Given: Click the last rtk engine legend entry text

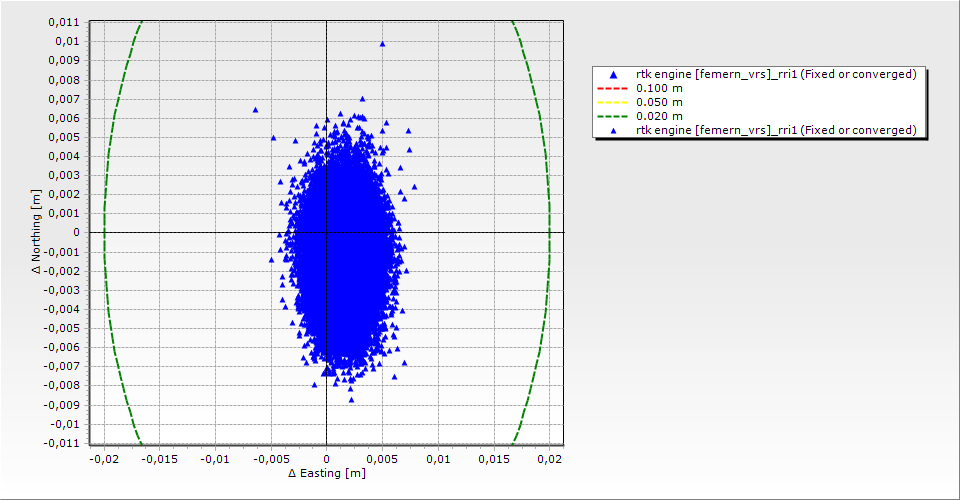Looking at the screenshot, I should click(x=776, y=130).
